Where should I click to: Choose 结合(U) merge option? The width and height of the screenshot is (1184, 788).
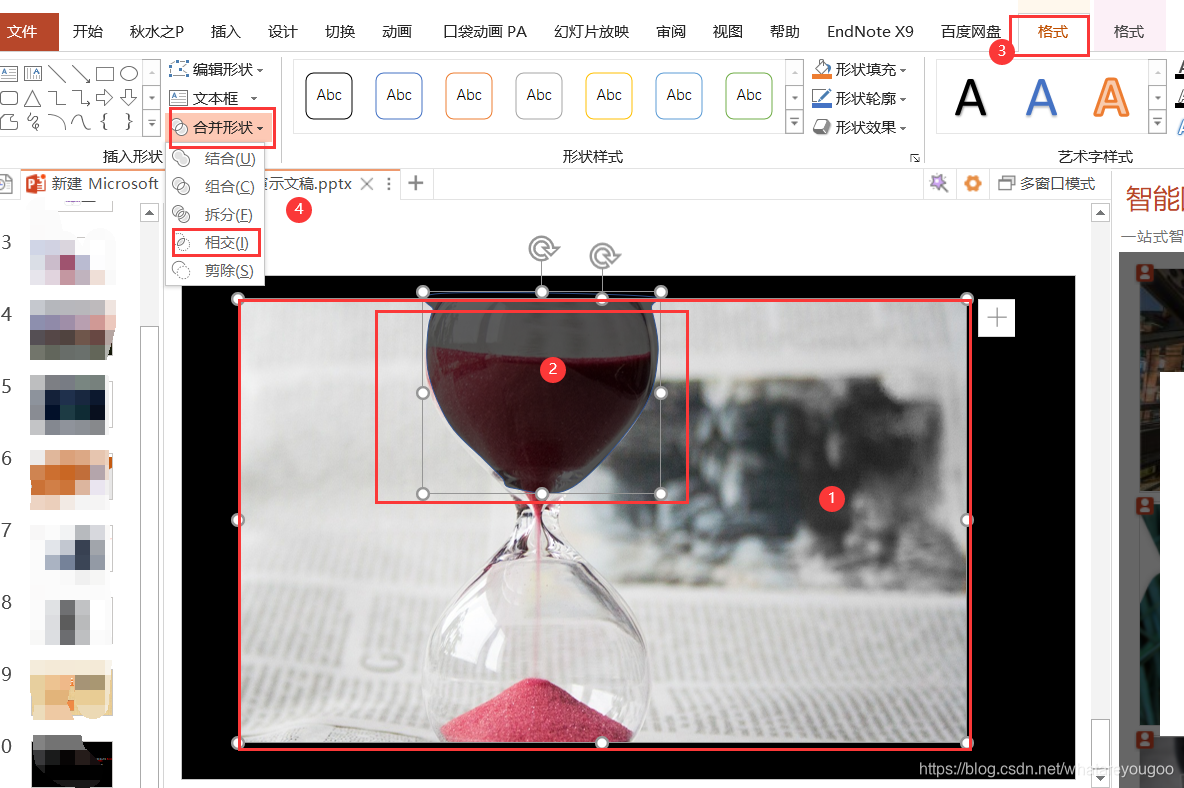click(x=215, y=159)
